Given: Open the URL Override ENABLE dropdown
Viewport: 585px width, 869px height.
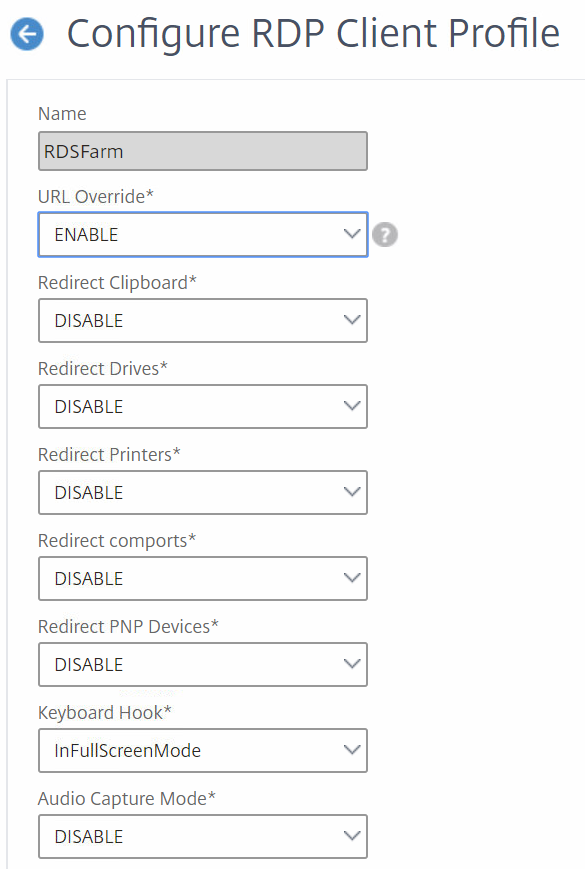Looking at the screenshot, I should pos(203,234).
